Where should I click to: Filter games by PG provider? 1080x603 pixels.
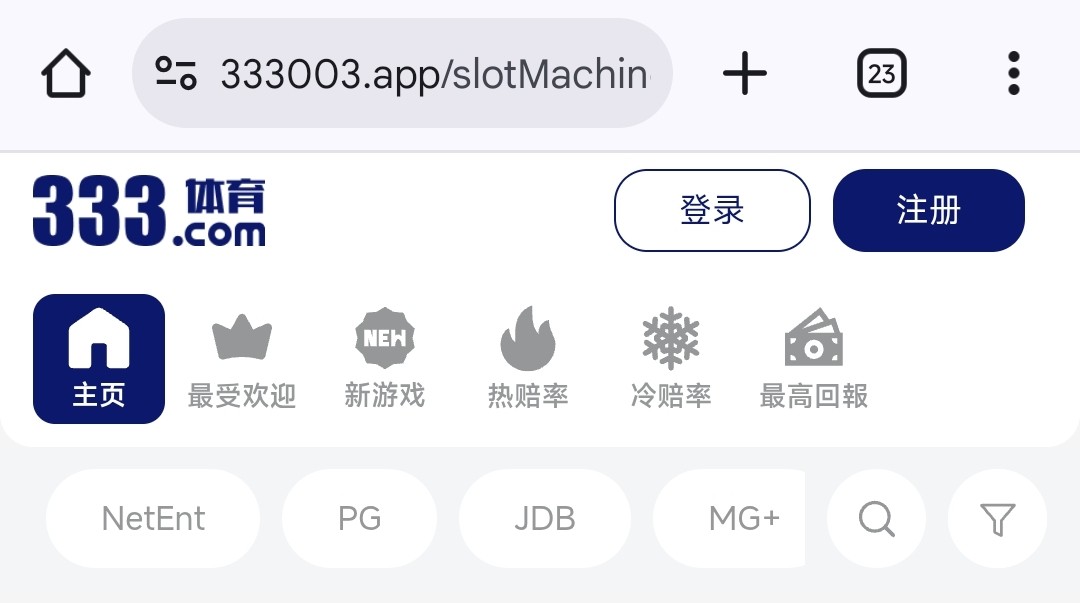[360, 518]
